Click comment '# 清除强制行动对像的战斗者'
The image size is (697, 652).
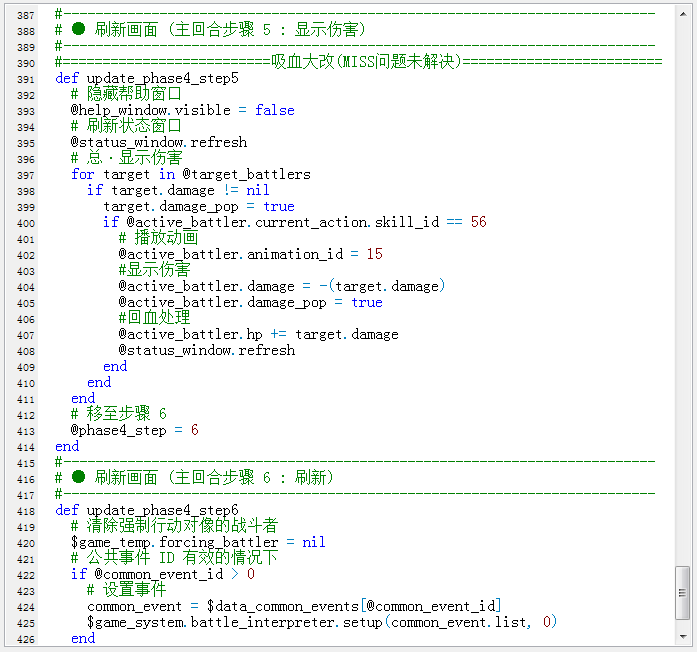coord(174,526)
